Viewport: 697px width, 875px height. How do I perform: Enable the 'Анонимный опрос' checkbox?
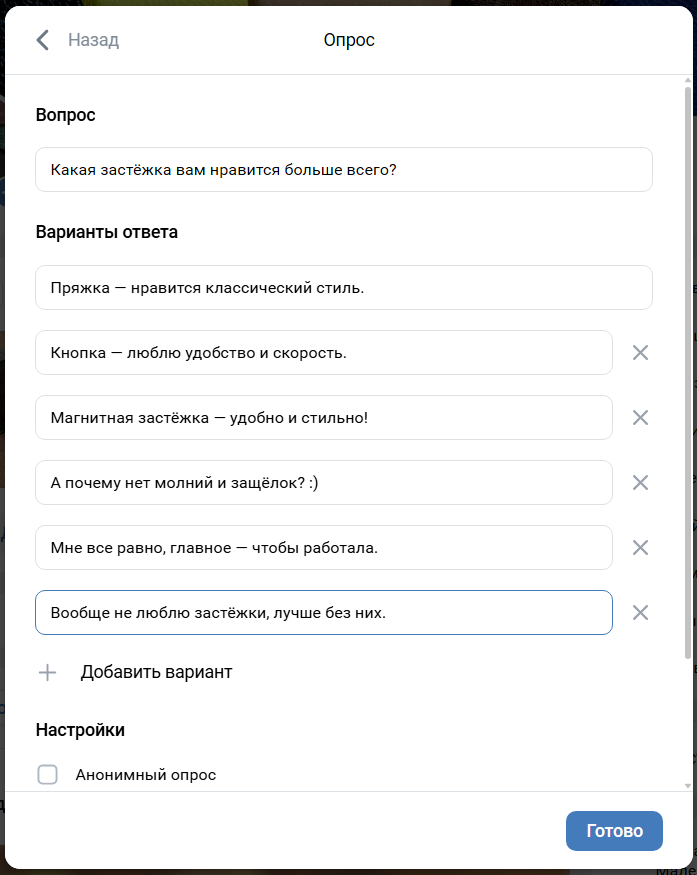[47, 774]
